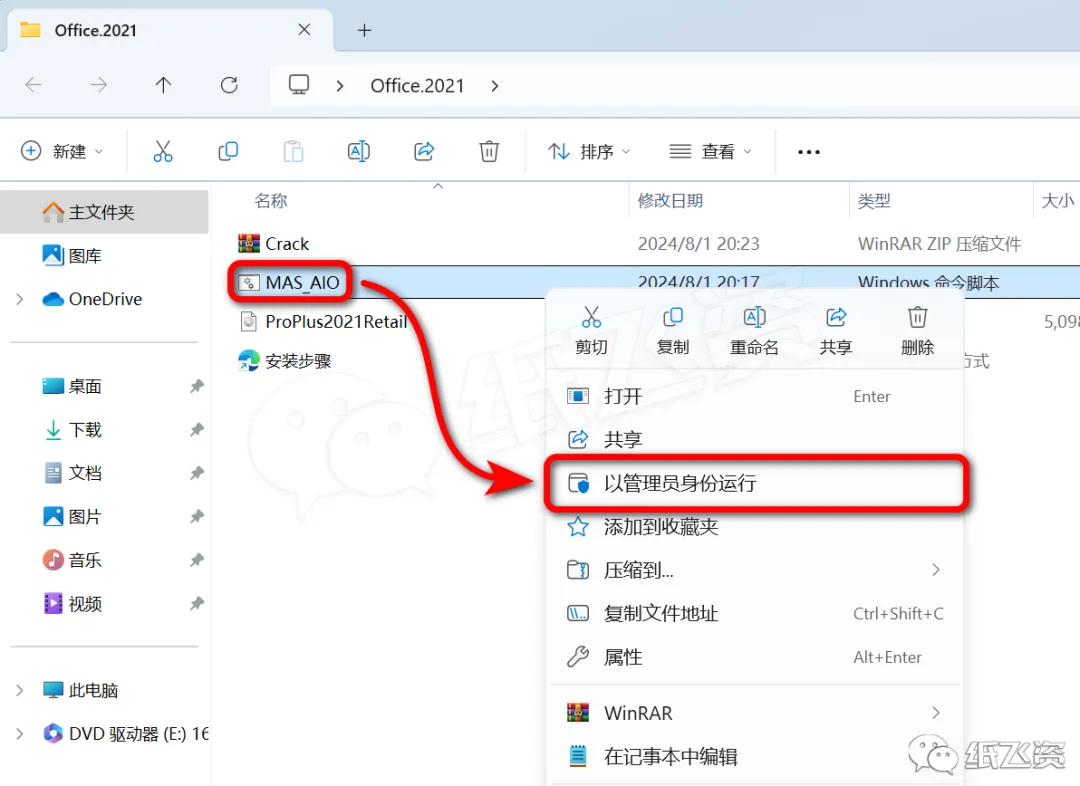Viewport: 1080px width, 786px height.
Task: Click 共享 icon at context menu top
Action: [x=836, y=331]
